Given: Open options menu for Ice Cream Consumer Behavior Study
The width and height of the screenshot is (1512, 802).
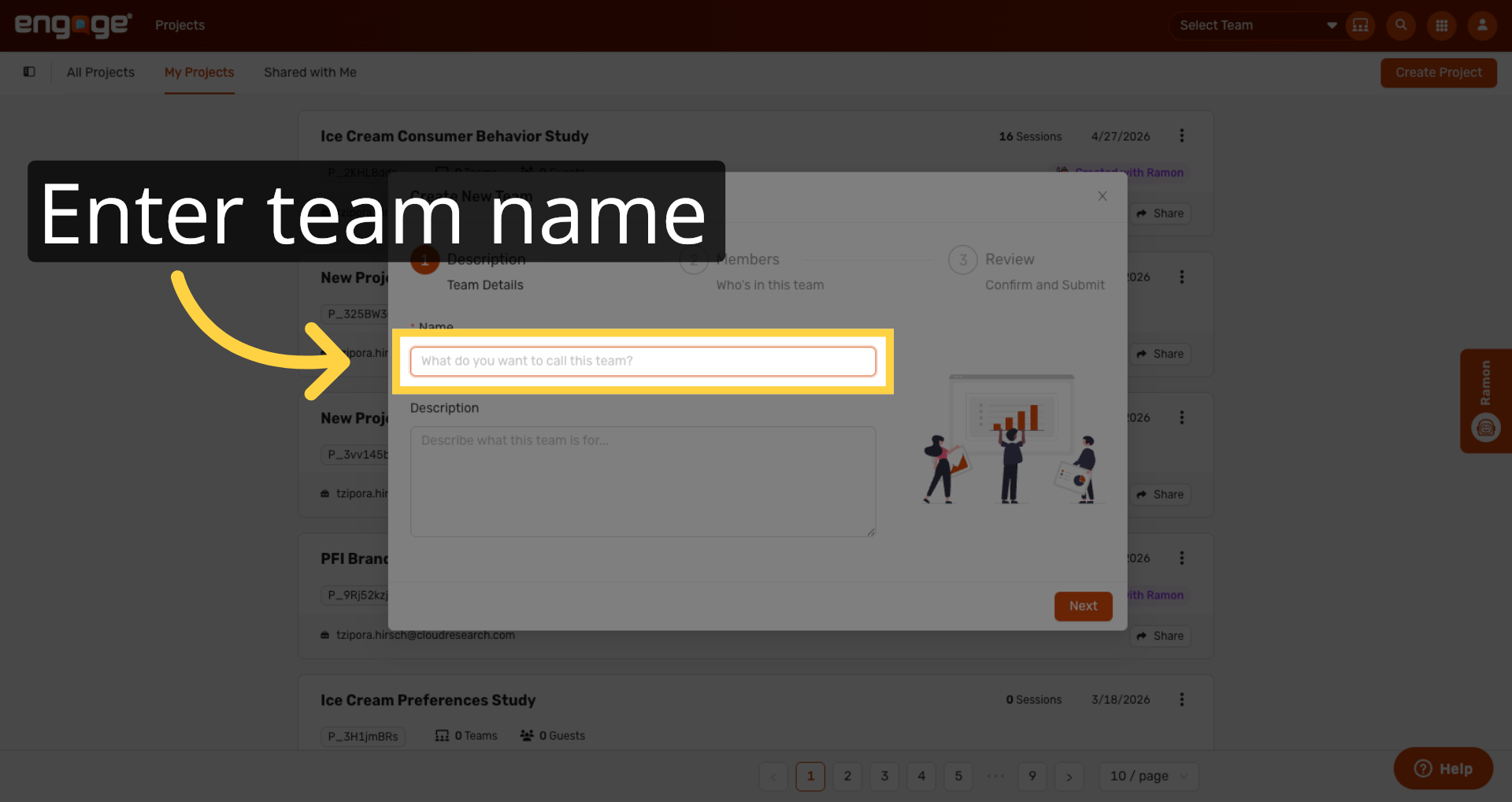Looking at the screenshot, I should (1181, 136).
